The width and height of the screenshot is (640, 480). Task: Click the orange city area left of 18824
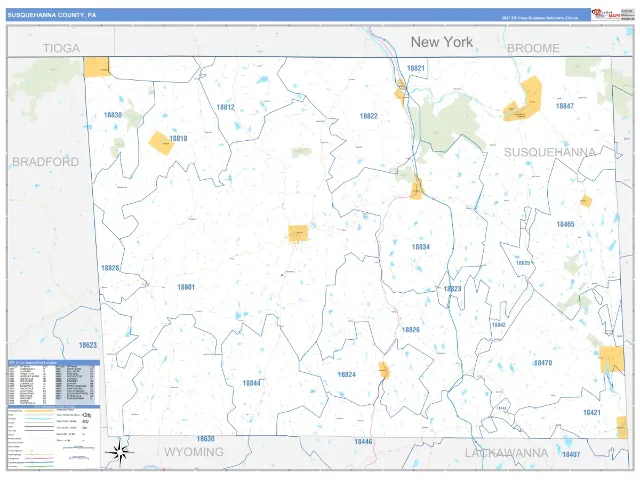point(384,370)
